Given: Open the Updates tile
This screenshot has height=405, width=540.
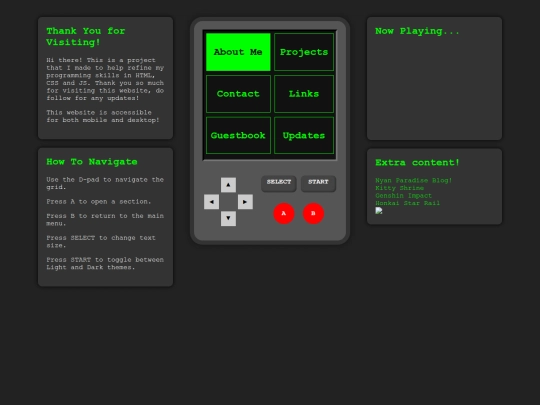Looking at the screenshot, I should tap(304, 135).
